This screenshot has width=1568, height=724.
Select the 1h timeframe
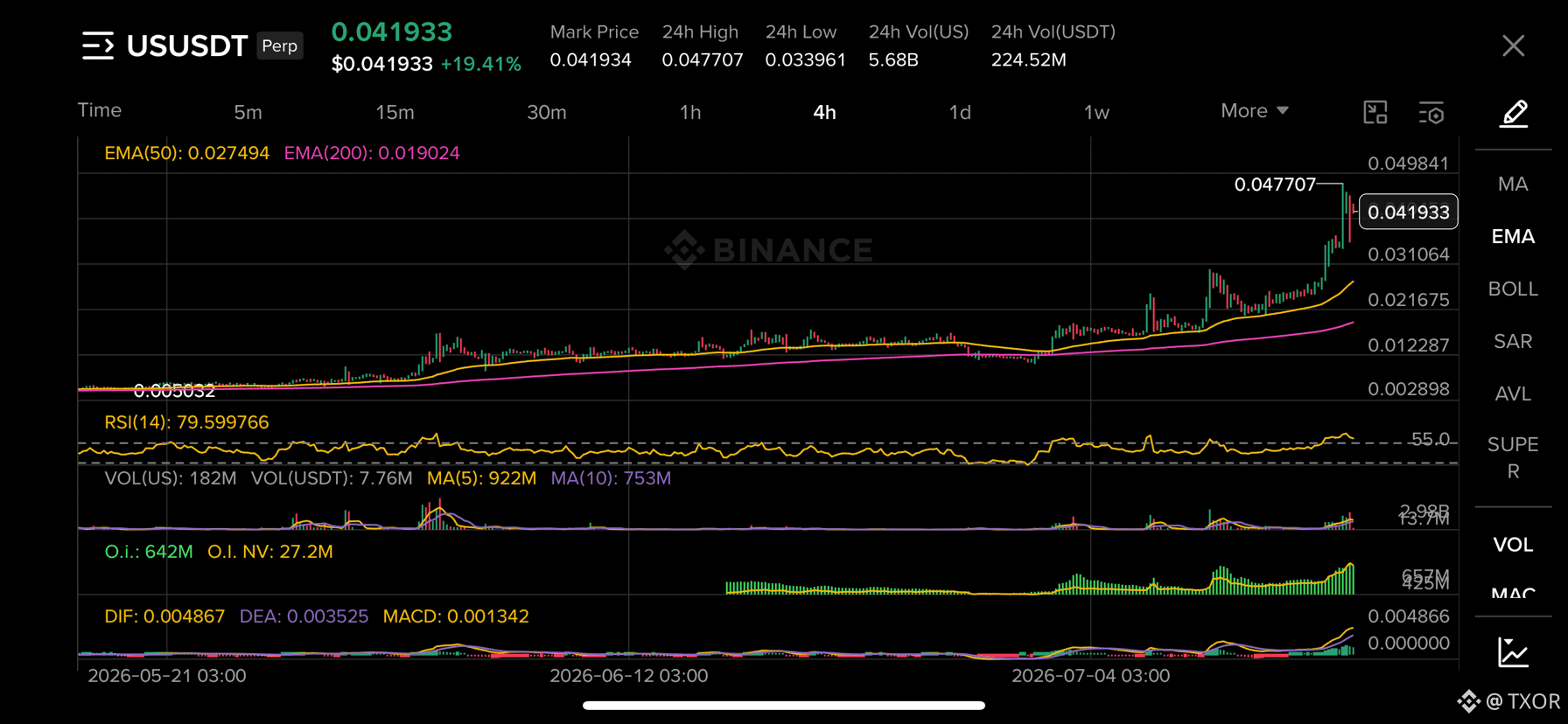690,112
